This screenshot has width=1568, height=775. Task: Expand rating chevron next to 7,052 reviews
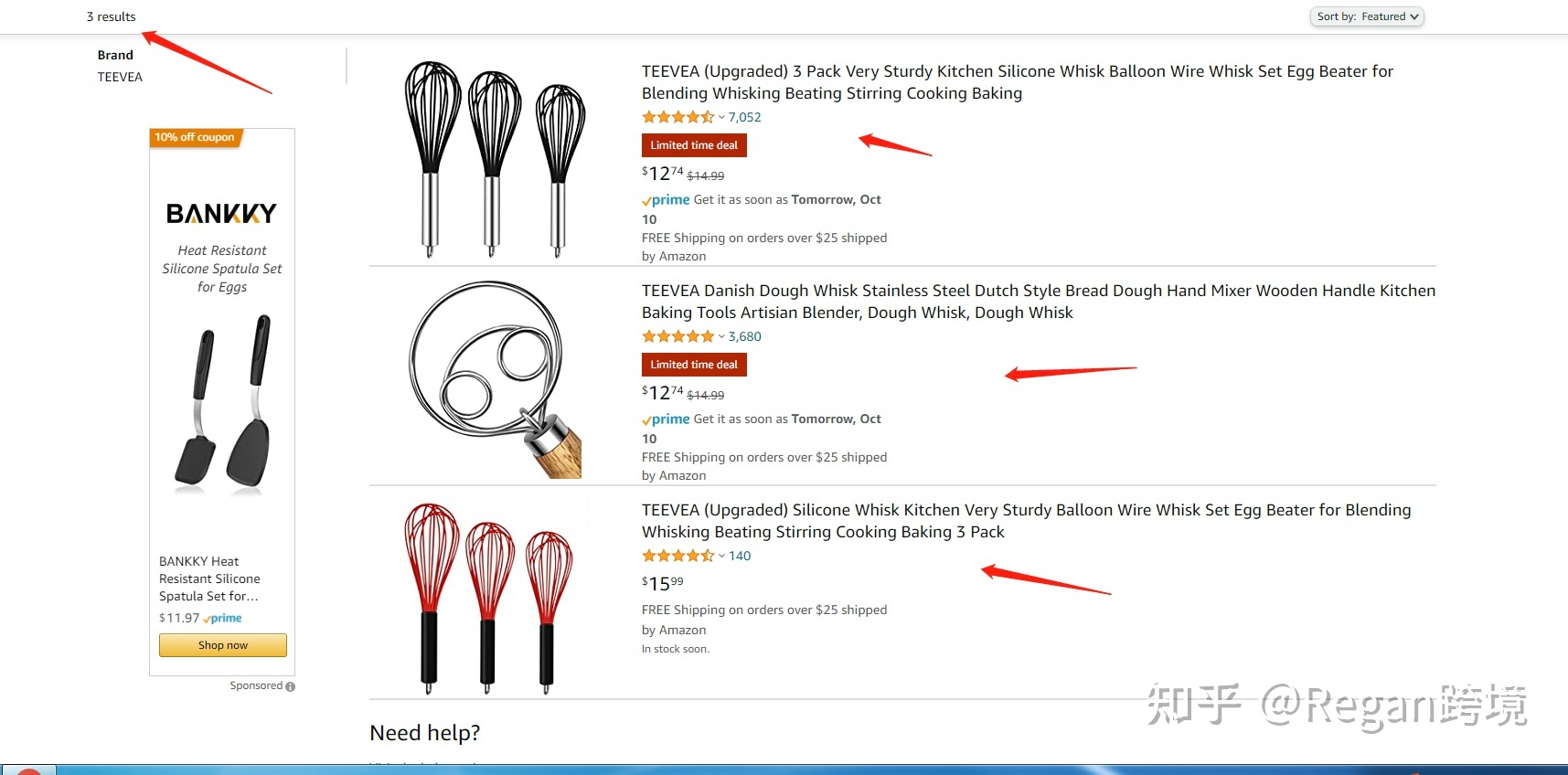tap(721, 117)
